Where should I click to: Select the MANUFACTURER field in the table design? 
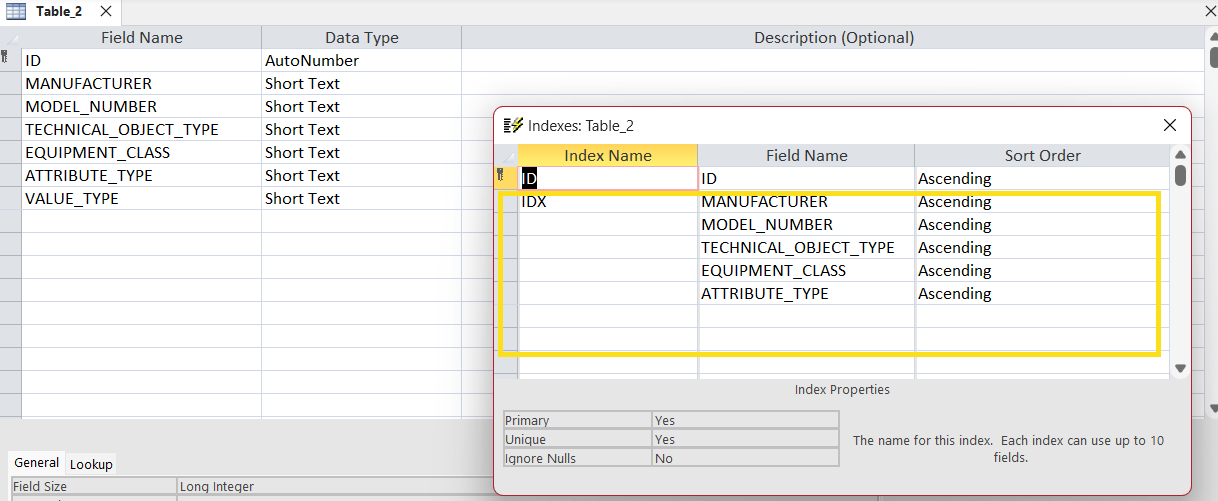point(141,84)
